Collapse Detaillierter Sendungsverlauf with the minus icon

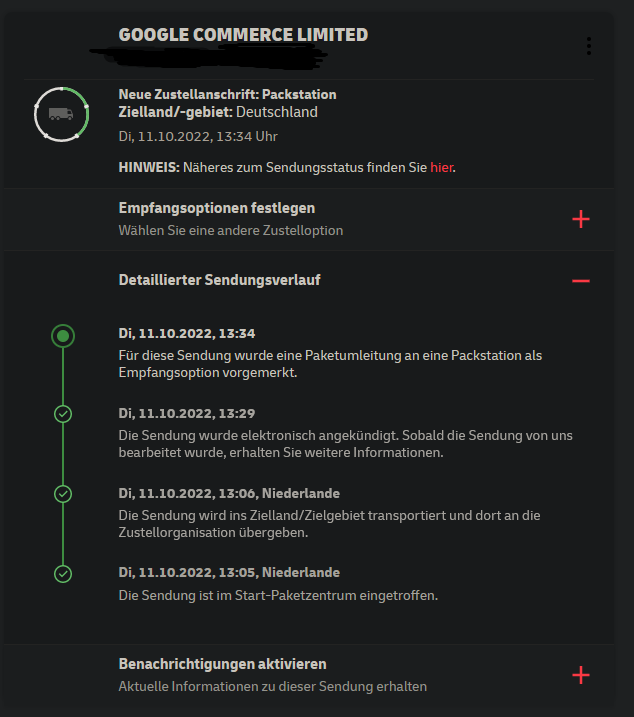pyautogui.click(x=580, y=281)
